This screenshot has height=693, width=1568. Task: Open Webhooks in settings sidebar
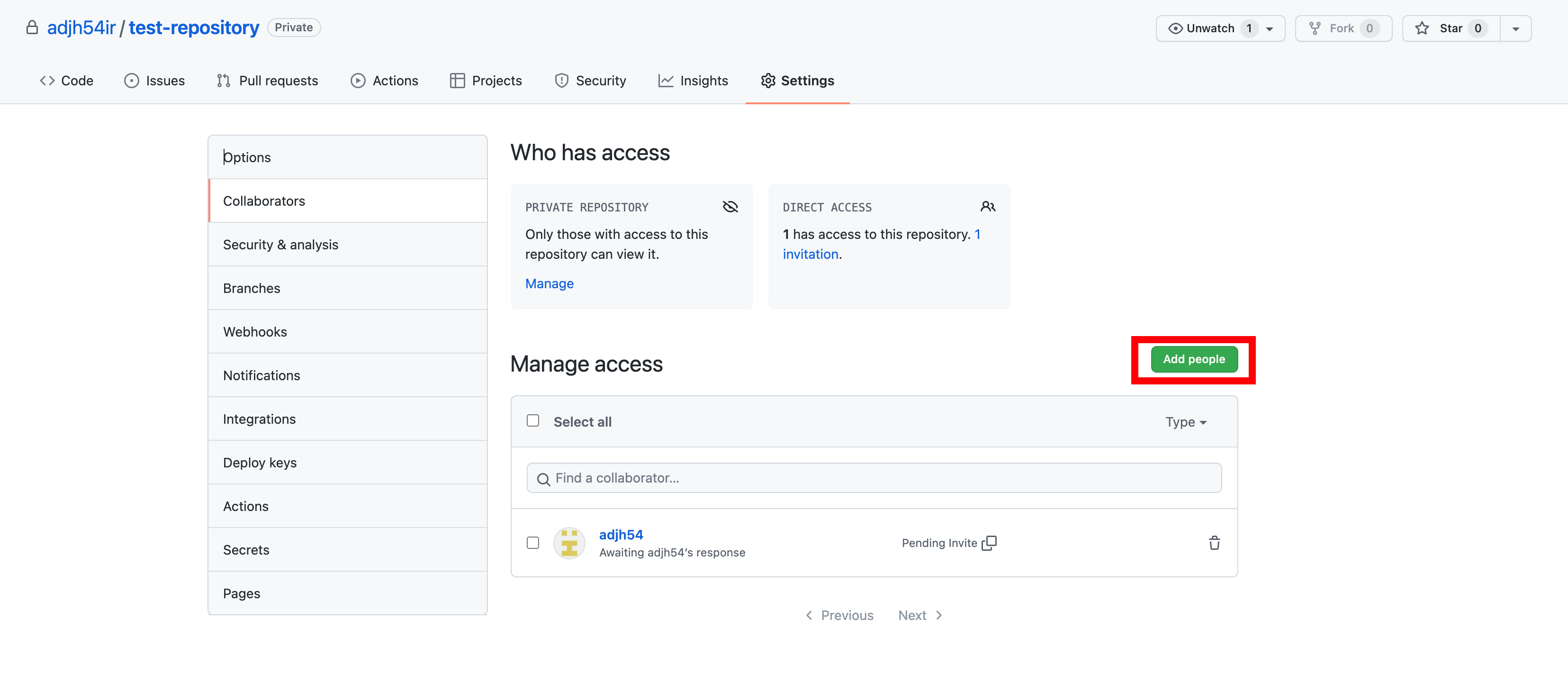coord(255,332)
